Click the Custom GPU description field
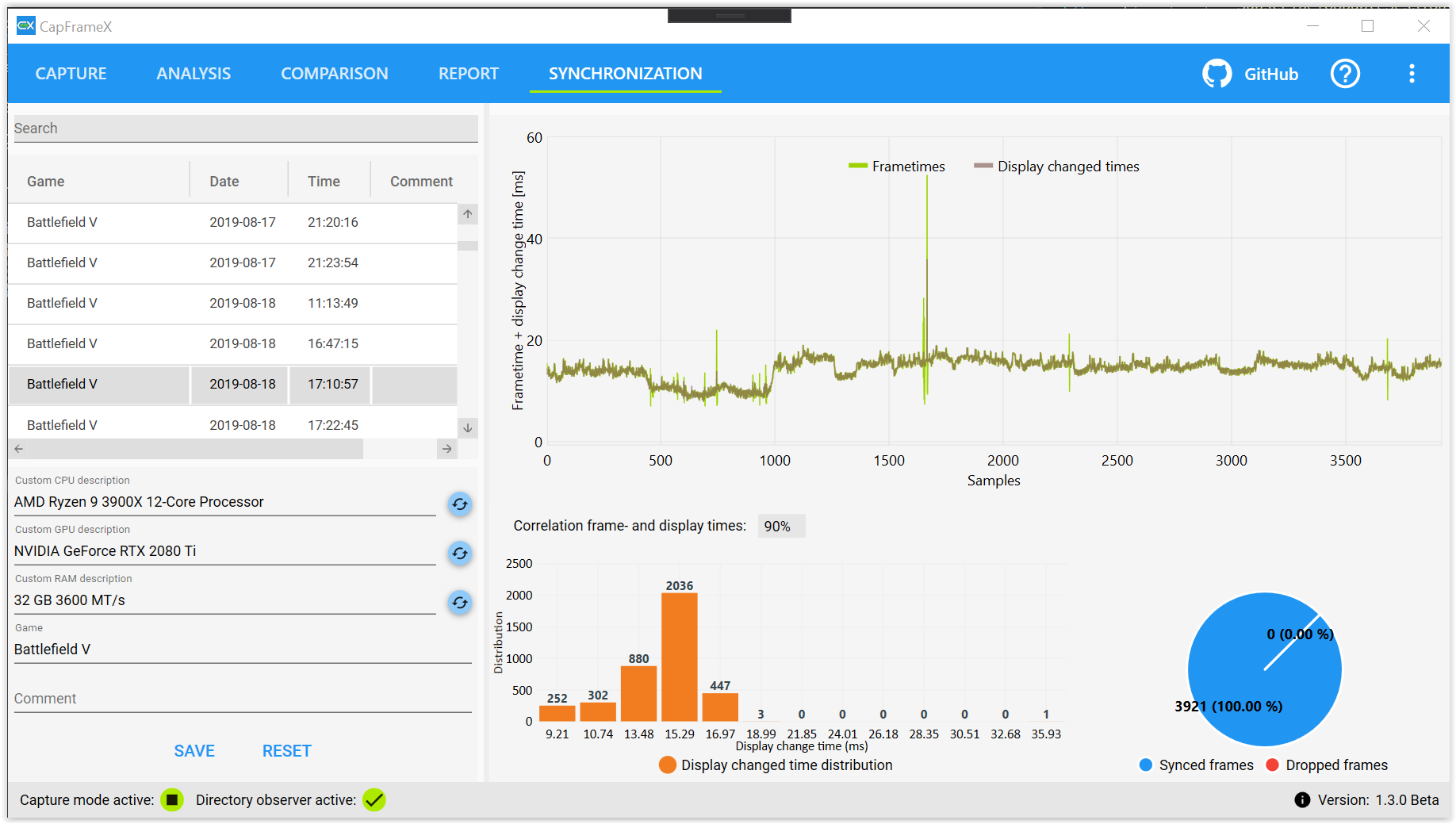This screenshot has height=824, width=1456. pos(225,551)
